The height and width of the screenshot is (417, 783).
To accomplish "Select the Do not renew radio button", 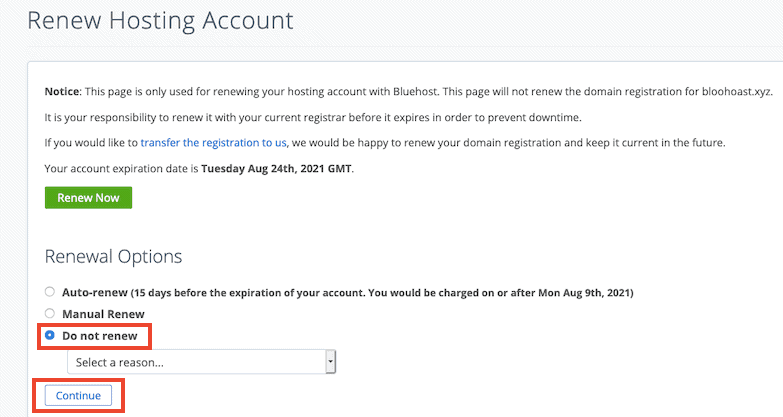I will (50, 336).
